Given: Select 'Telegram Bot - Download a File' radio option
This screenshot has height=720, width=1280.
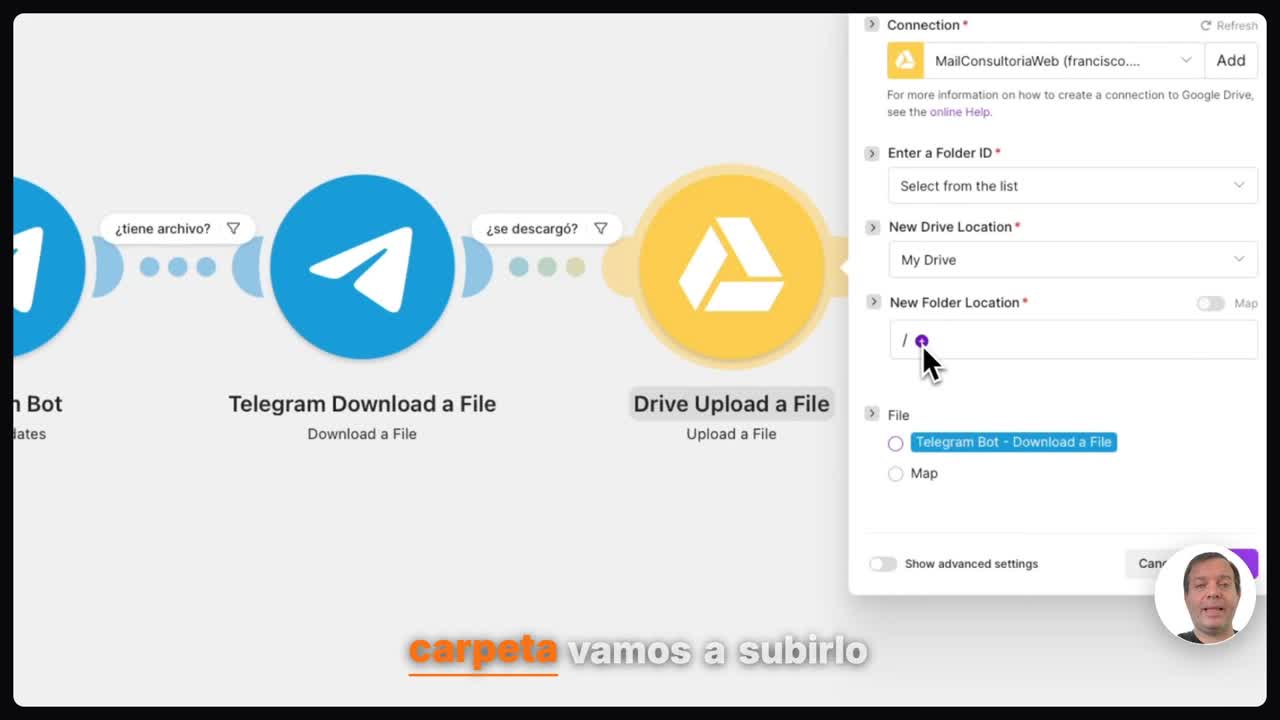Looking at the screenshot, I should [896, 443].
